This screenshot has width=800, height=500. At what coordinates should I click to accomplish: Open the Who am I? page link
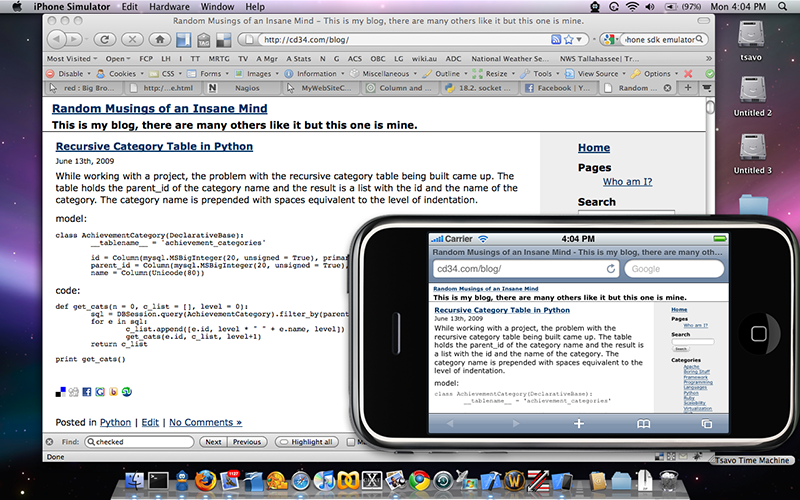[627, 182]
